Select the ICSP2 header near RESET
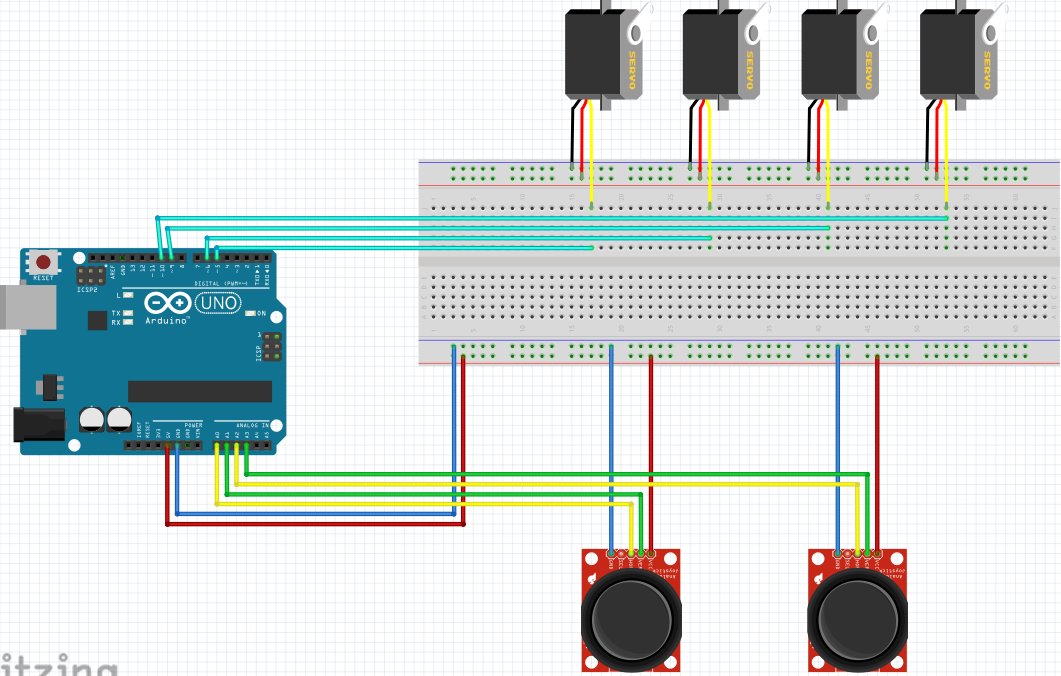1061x676 pixels. pos(91,275)
